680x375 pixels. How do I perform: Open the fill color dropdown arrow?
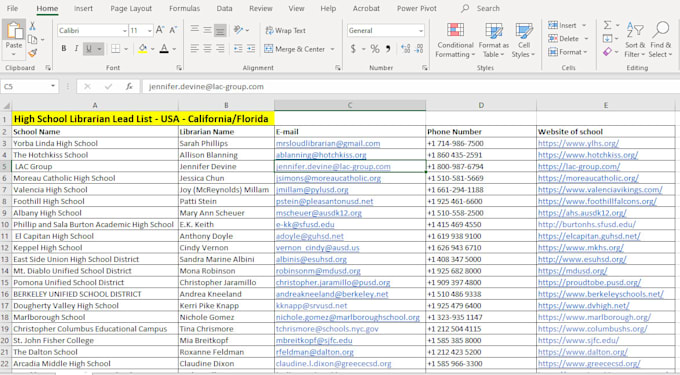pos(153,49)
